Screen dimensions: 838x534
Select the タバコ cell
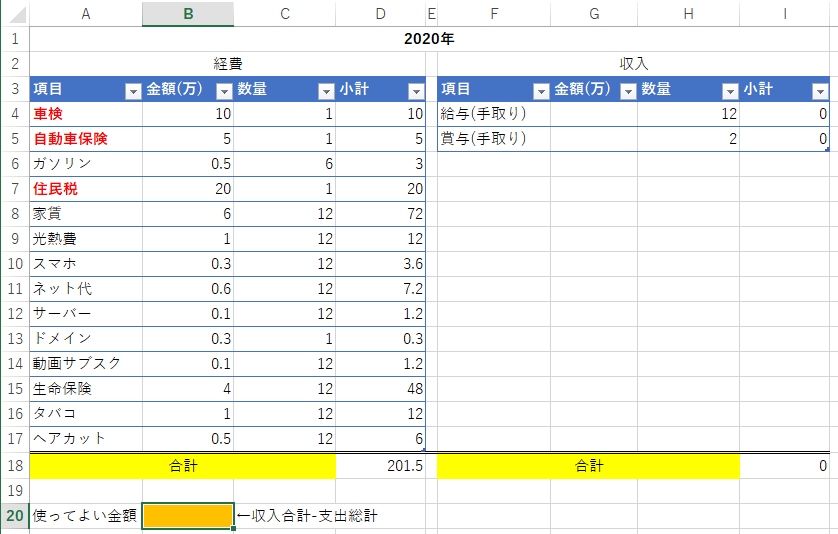86,414
